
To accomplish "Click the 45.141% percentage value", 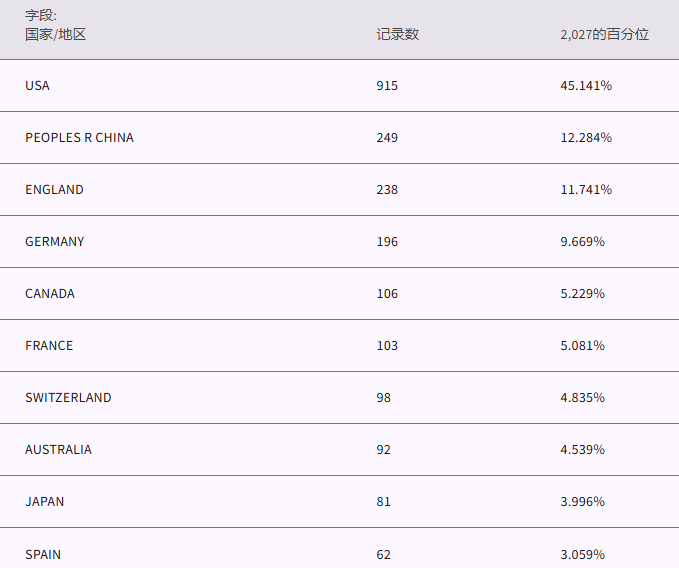I will click(x=586, y=86).
